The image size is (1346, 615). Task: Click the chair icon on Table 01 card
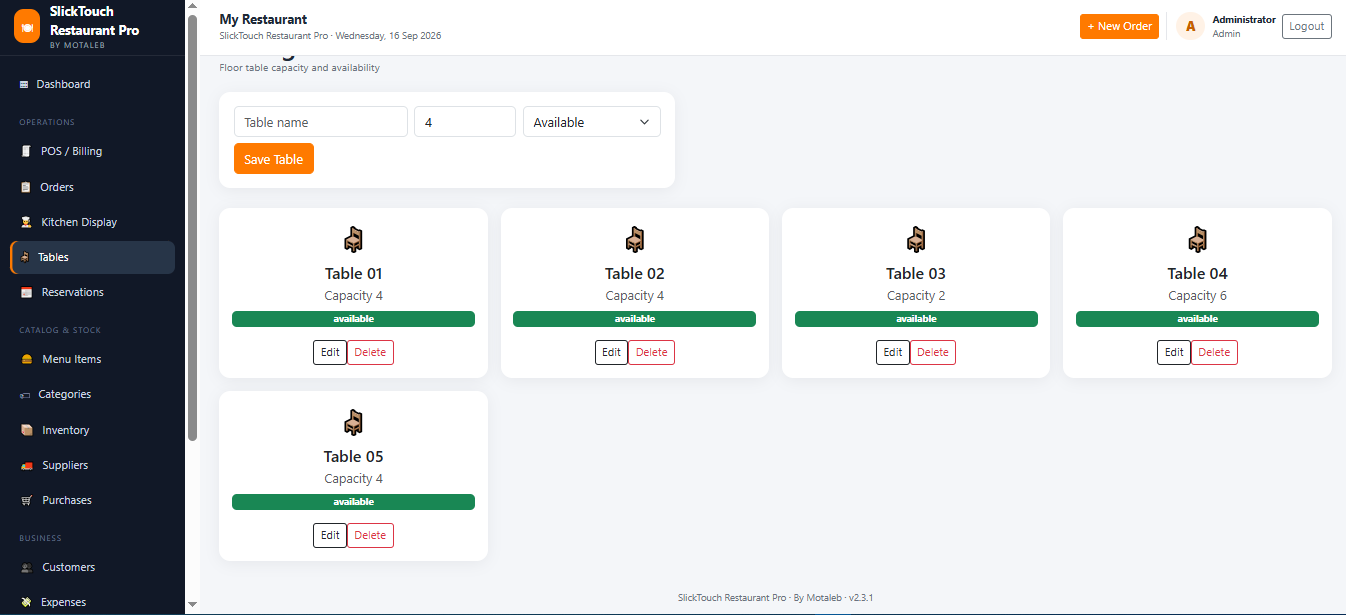coord(353,239)
